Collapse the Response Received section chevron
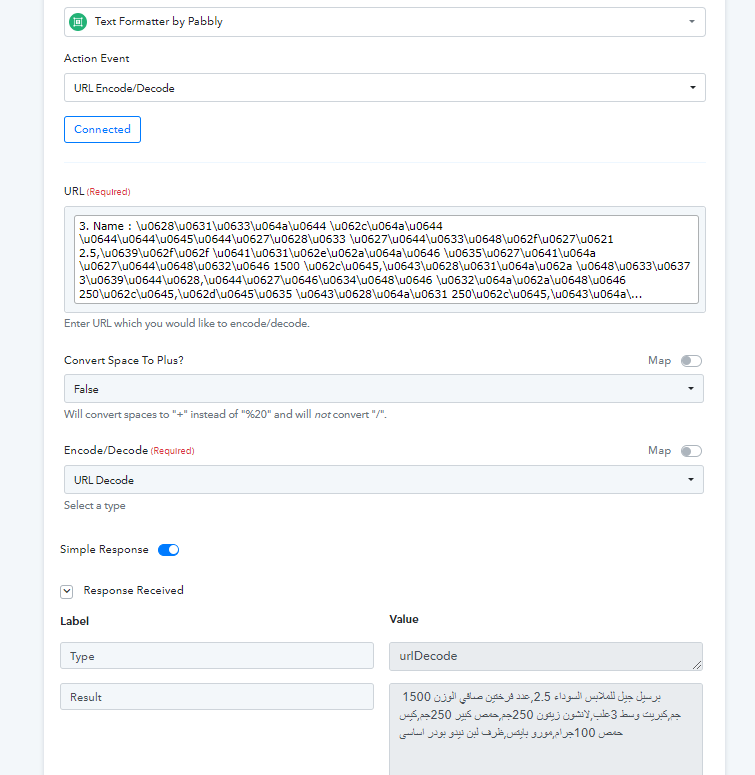The width and height of the screenshot is (755, 775). [x=67, y=591]
